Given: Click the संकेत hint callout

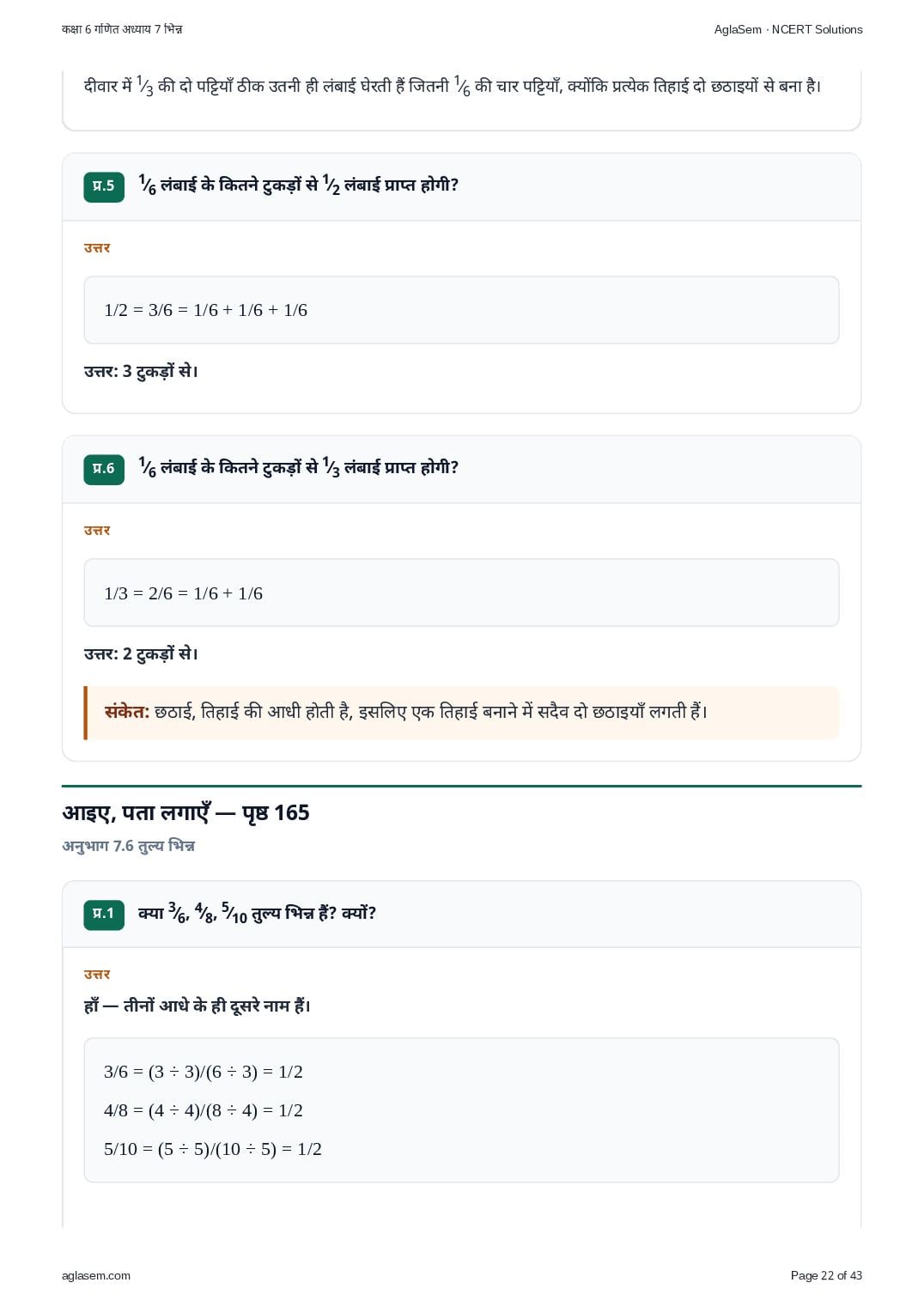Looking at the screenshot, I should pos(461,713).
